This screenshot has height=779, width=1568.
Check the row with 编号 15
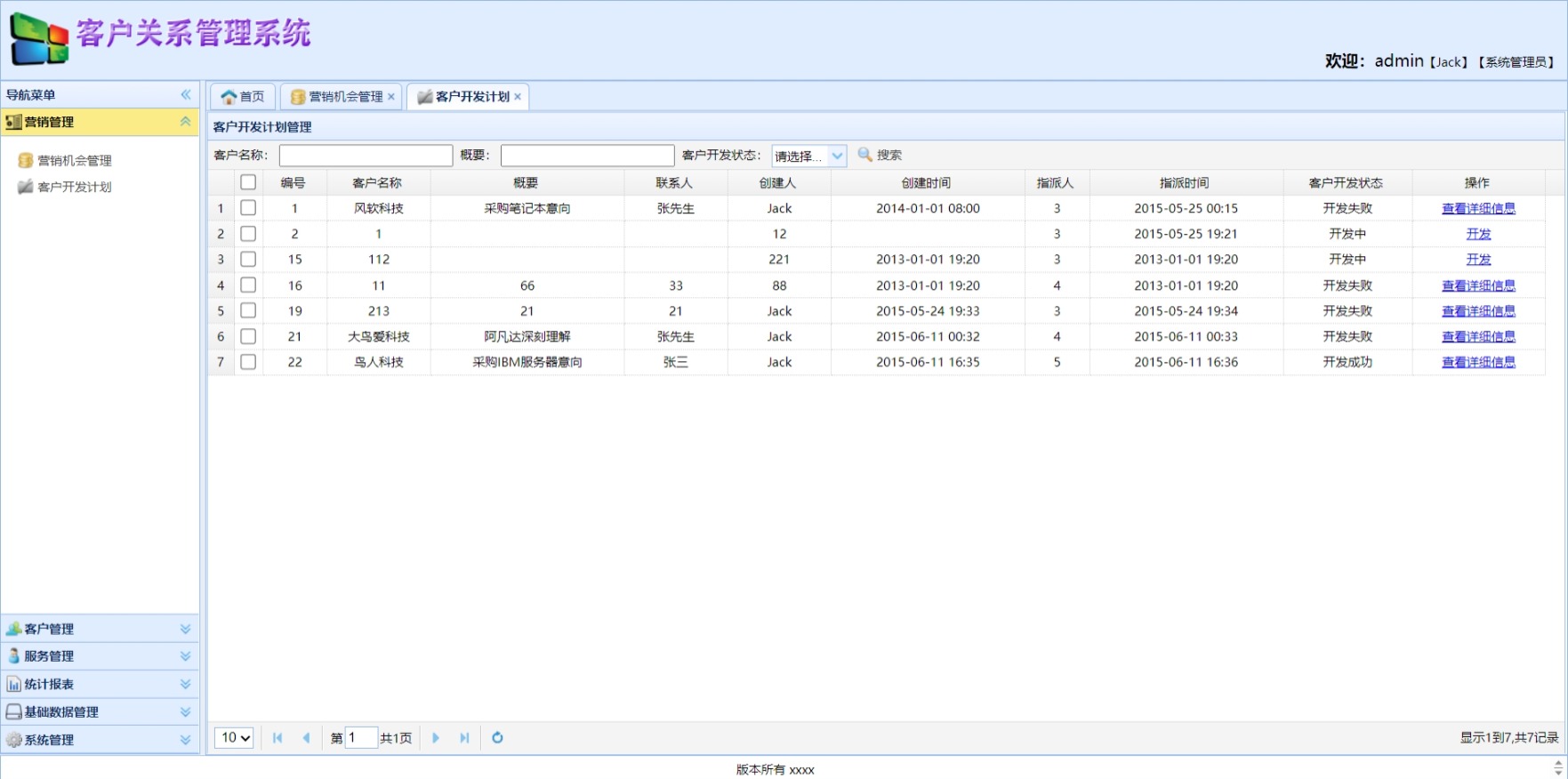tap(248, 260)
